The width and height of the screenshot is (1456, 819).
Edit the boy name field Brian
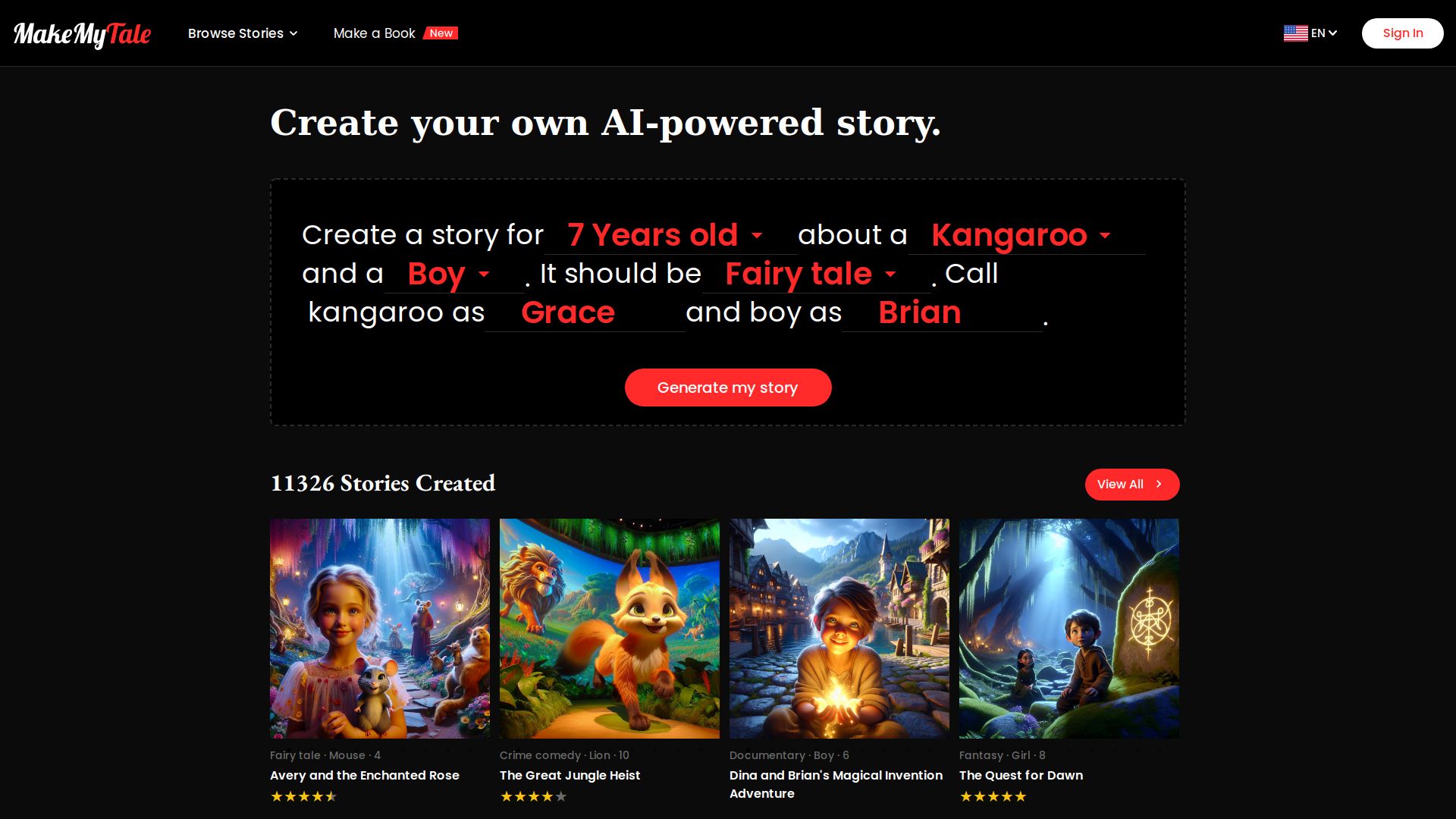point(942,312)
